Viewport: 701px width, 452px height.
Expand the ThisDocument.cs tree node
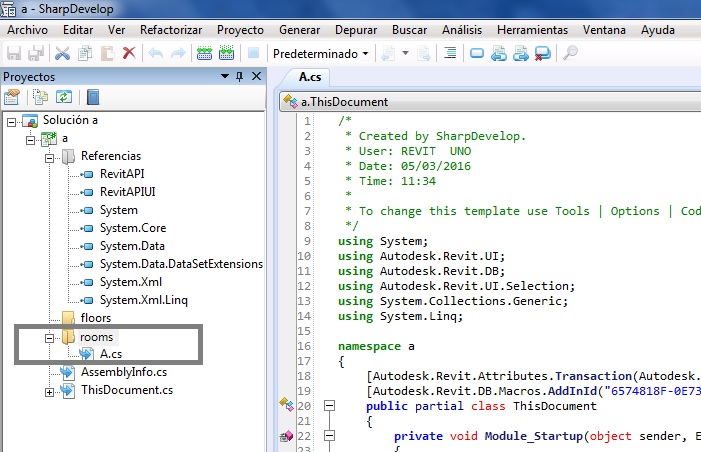point(49,392)
